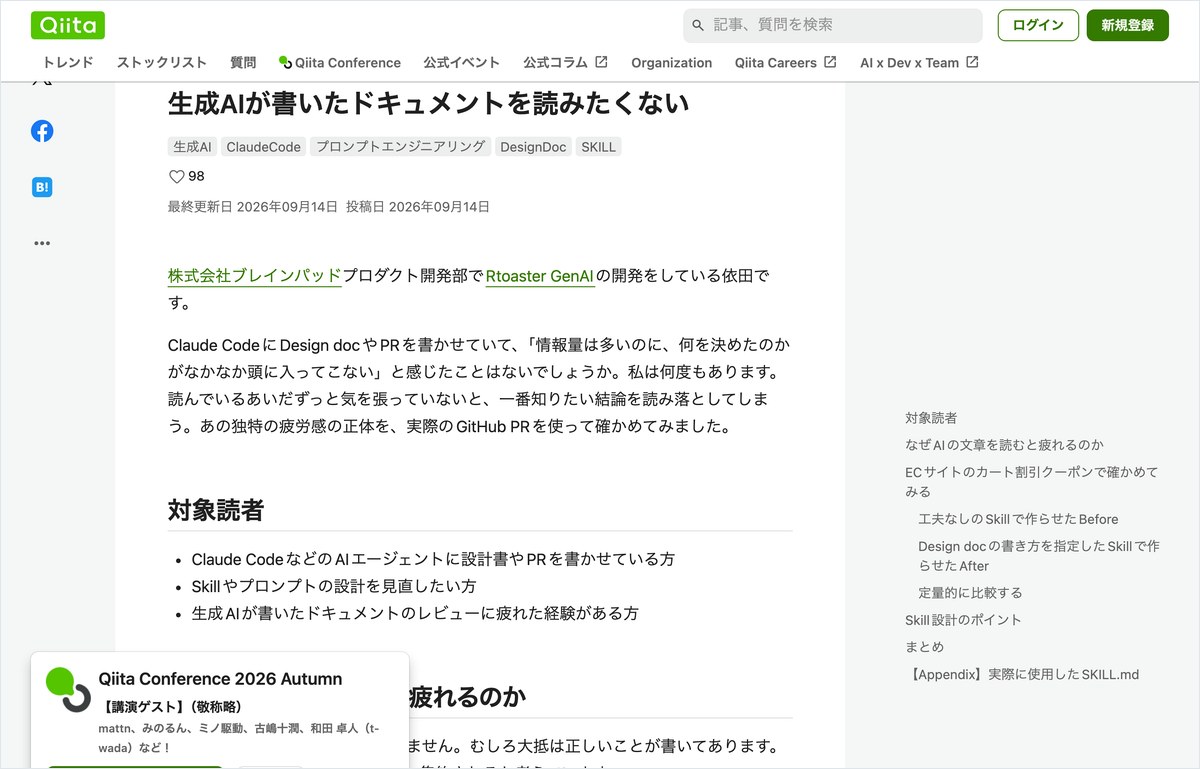Select the SKILL tag

(x=598, y=147)
